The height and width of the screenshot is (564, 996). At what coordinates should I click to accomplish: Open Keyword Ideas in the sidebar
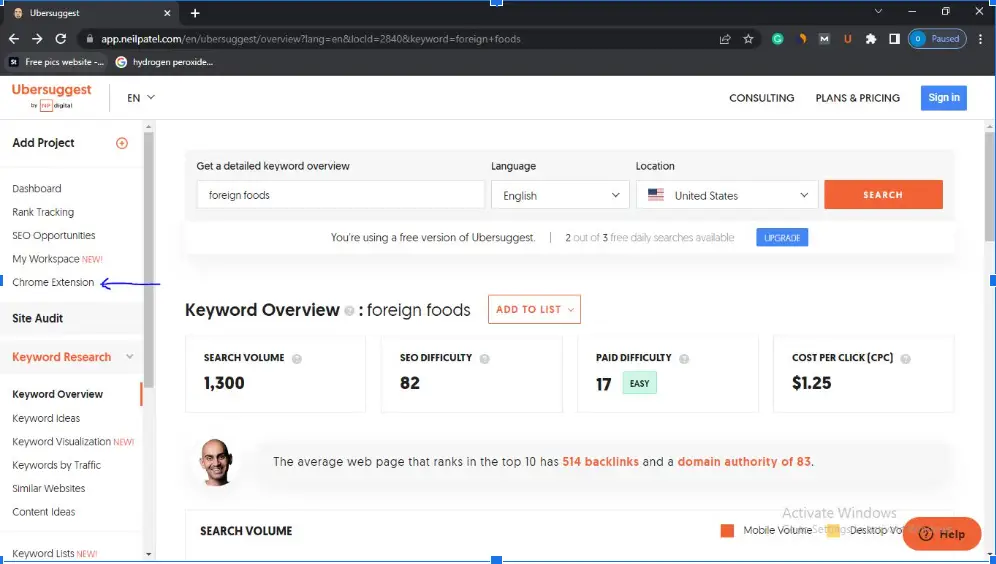[46, 419]
